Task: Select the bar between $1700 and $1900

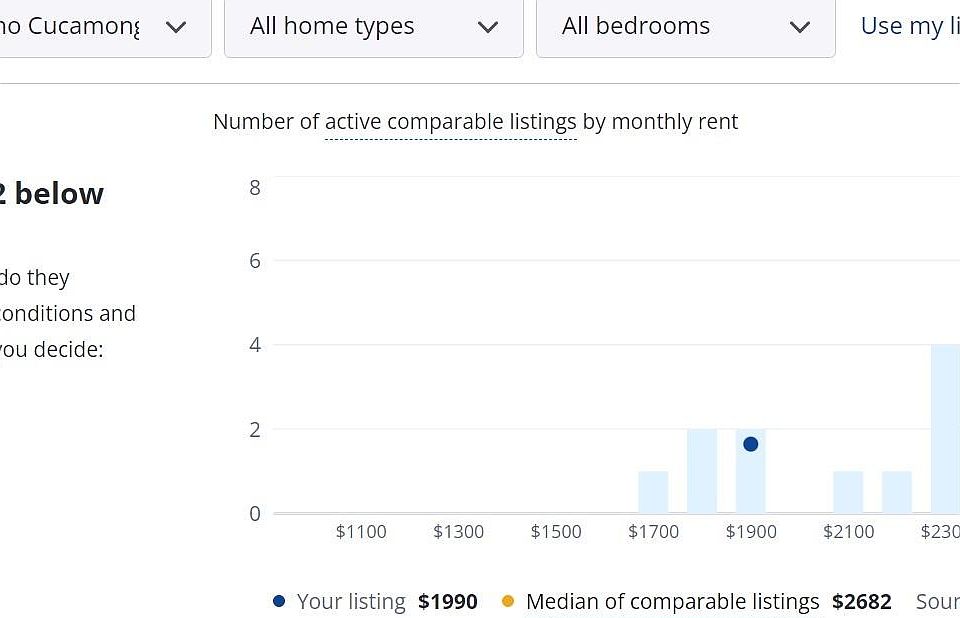Action: 702,471
